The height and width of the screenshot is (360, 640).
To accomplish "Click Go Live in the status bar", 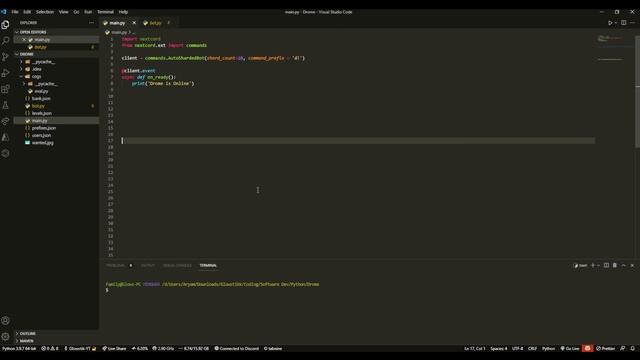I will (570, 349).
